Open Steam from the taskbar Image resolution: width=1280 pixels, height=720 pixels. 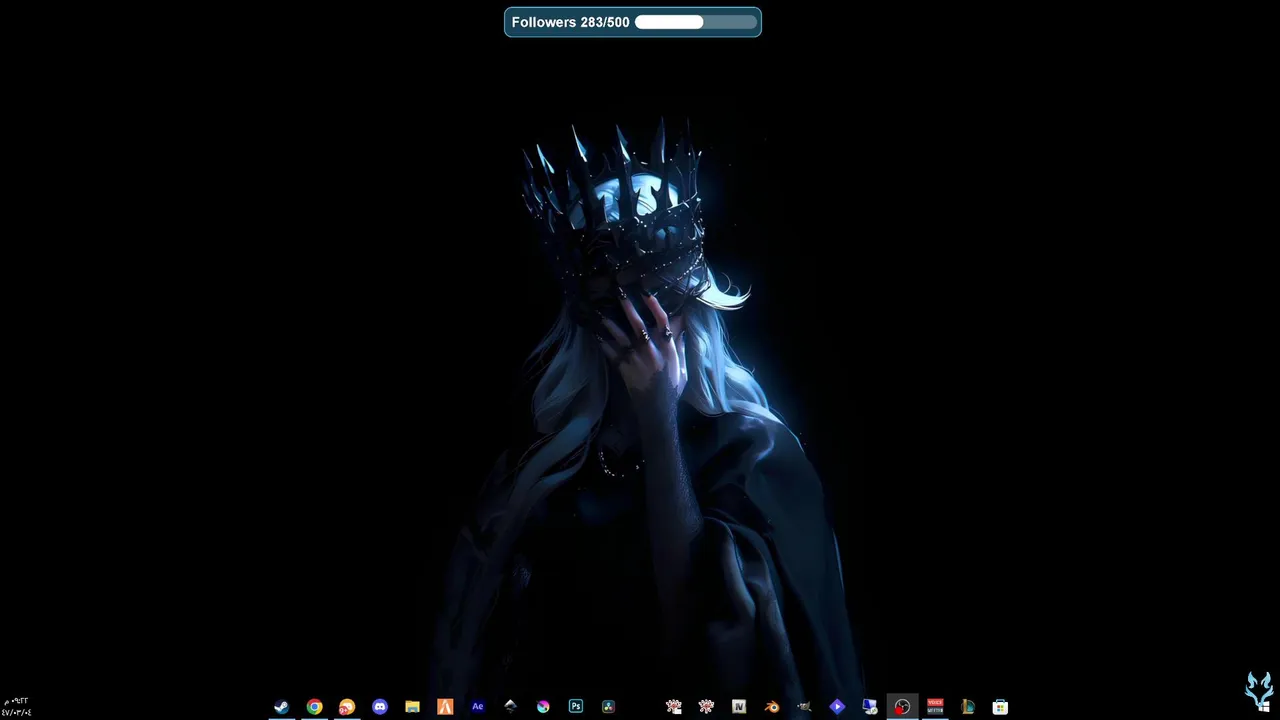pyautogui.click(x=282, y=706)
